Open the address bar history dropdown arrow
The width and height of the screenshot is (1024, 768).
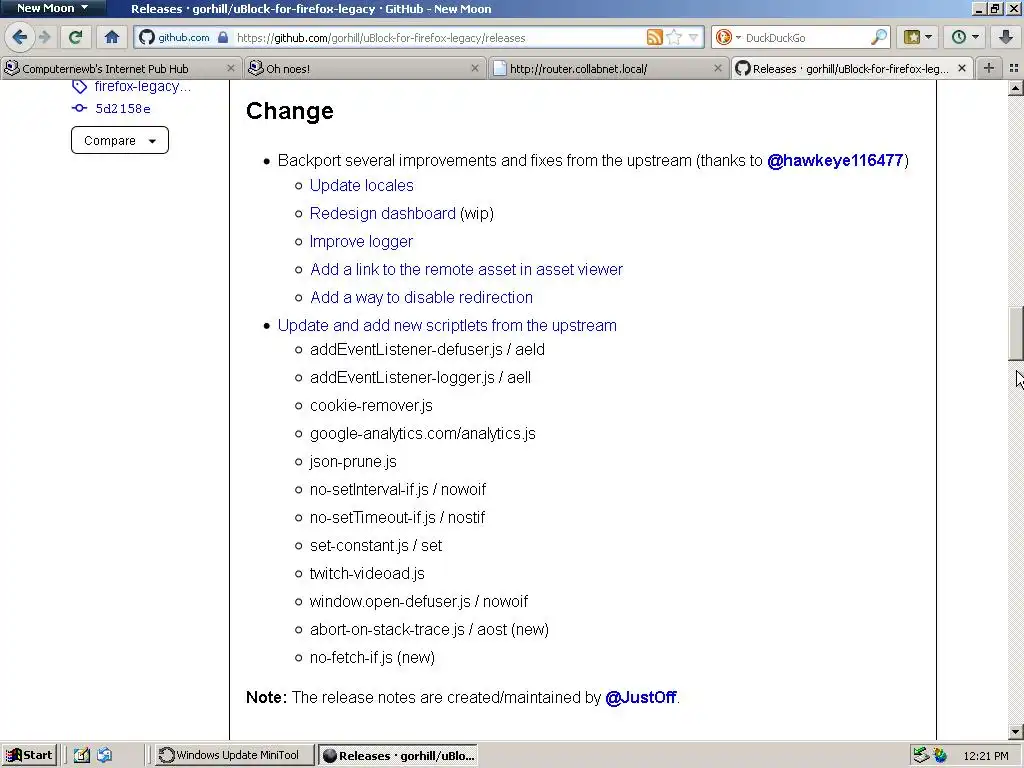[693, 37]
